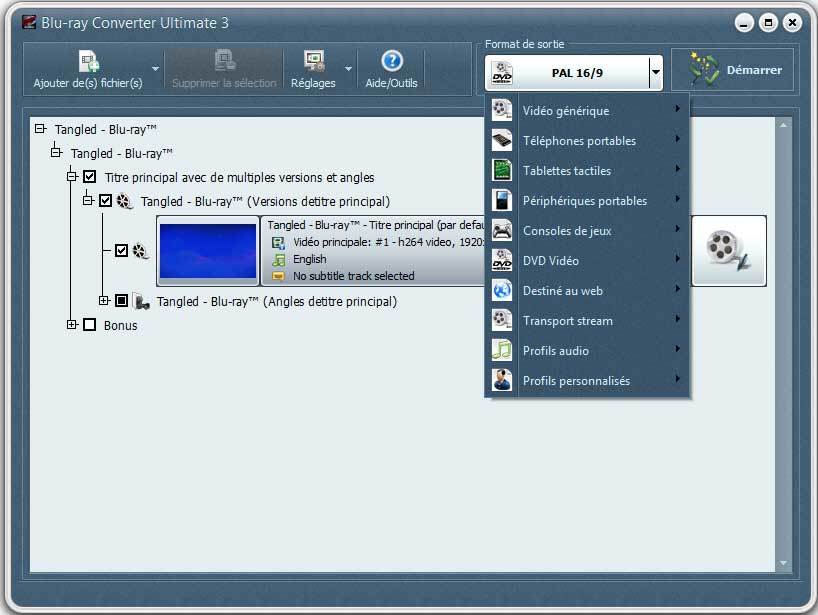The image size is (818, 615).
Task: Toggle the checkbox beside the video thumbnail
Action: coord(122,250)
